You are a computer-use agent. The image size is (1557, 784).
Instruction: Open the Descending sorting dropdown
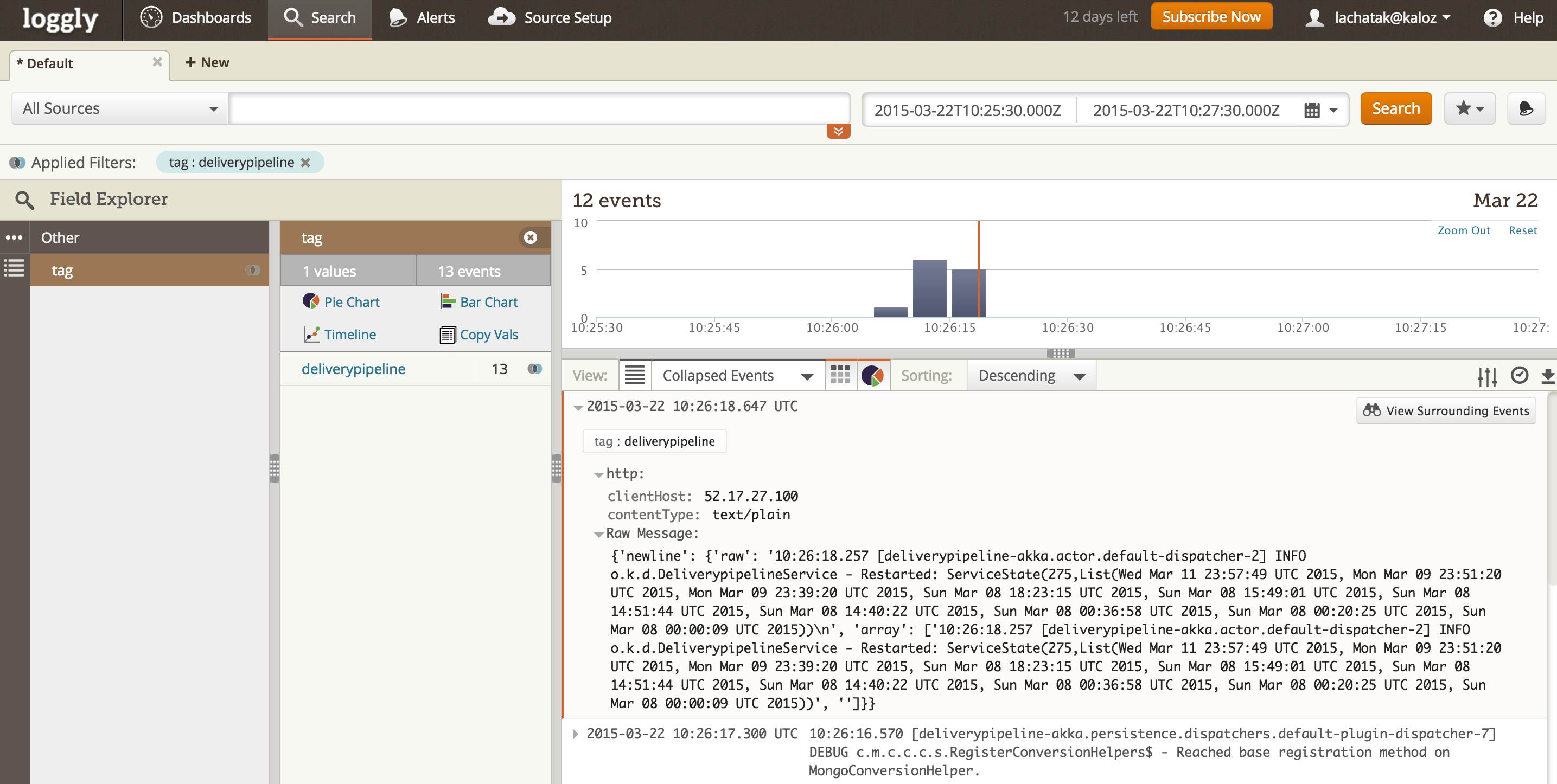(x=1031, y=376)
